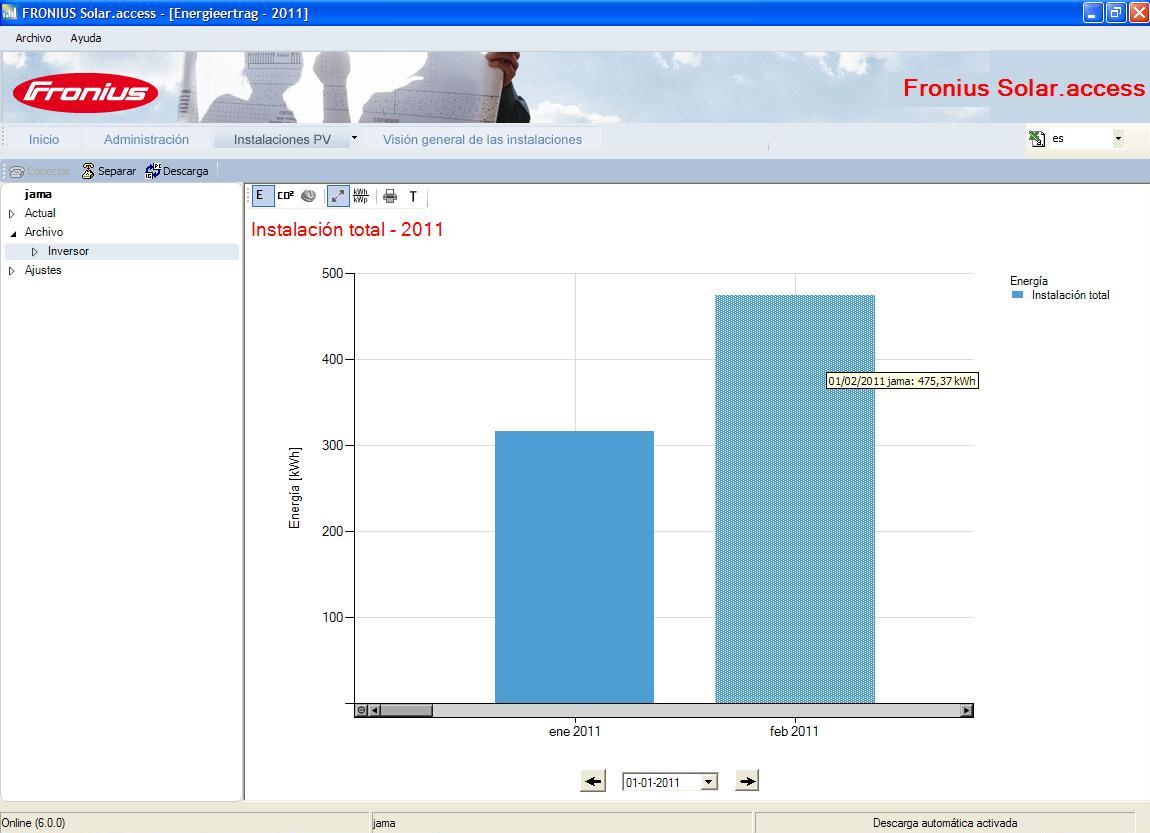
Task: Go to previous period with left arrow
Action: click(593, 781)
